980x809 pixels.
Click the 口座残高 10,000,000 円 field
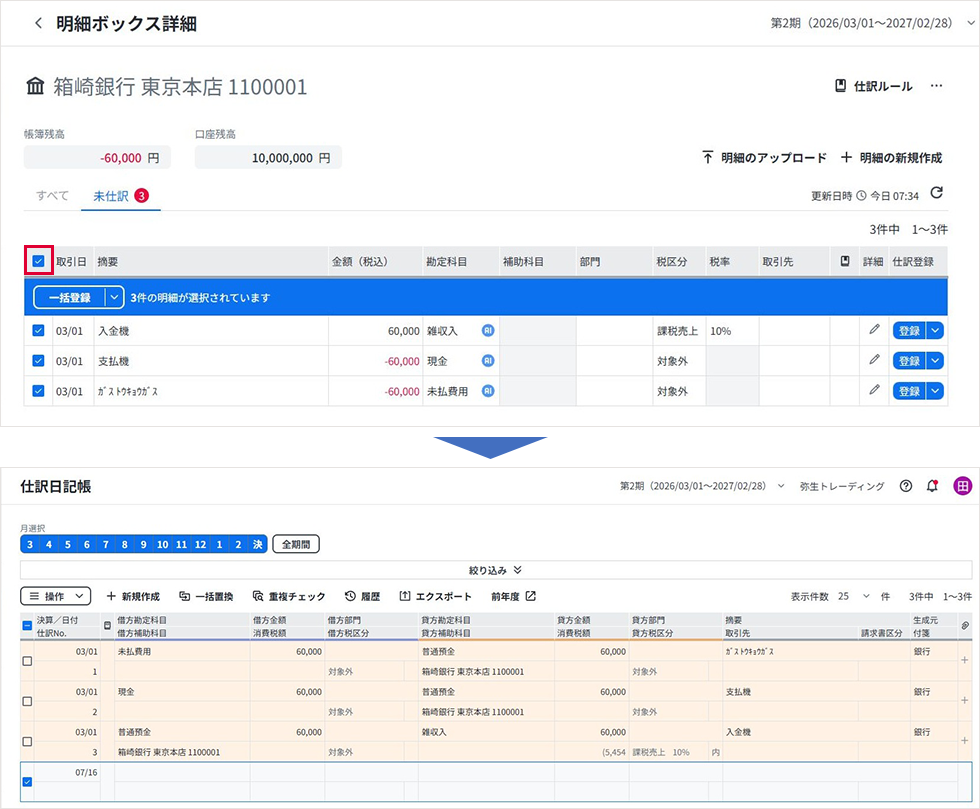268,158
